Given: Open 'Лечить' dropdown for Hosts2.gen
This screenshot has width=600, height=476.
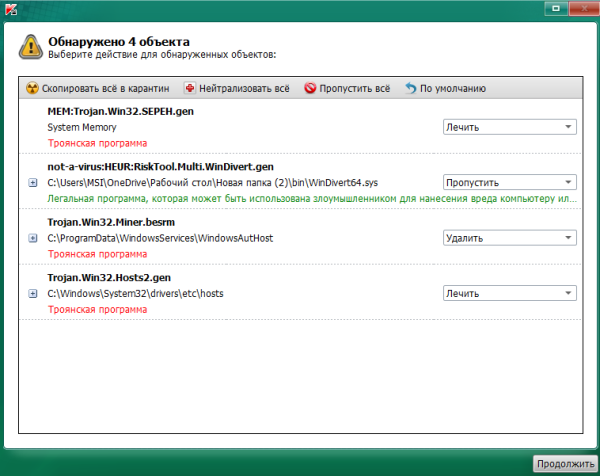Looking at the screenshot, I should (510, 293).
